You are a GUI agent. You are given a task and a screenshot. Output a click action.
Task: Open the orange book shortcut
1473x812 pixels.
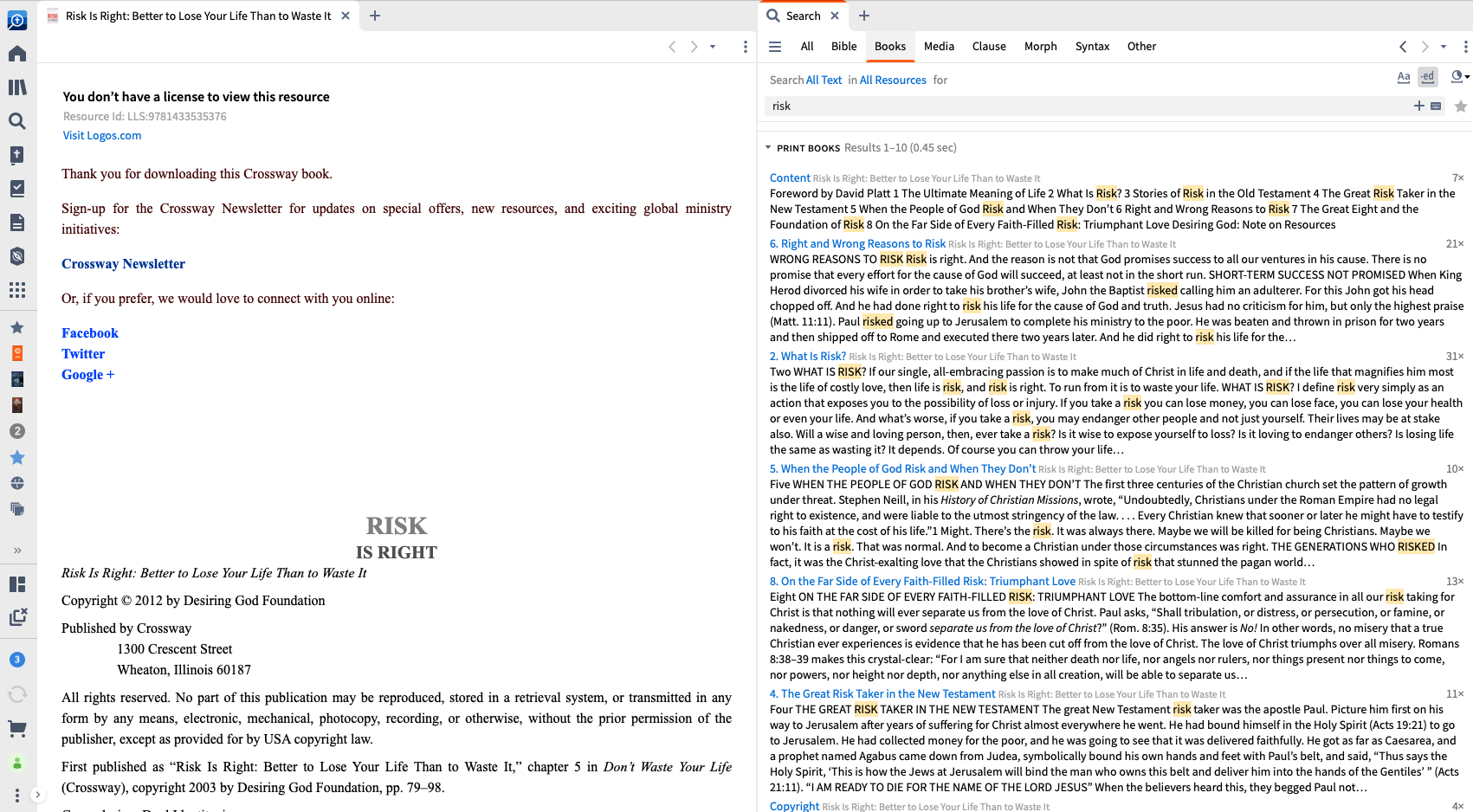tap(17, 353)
